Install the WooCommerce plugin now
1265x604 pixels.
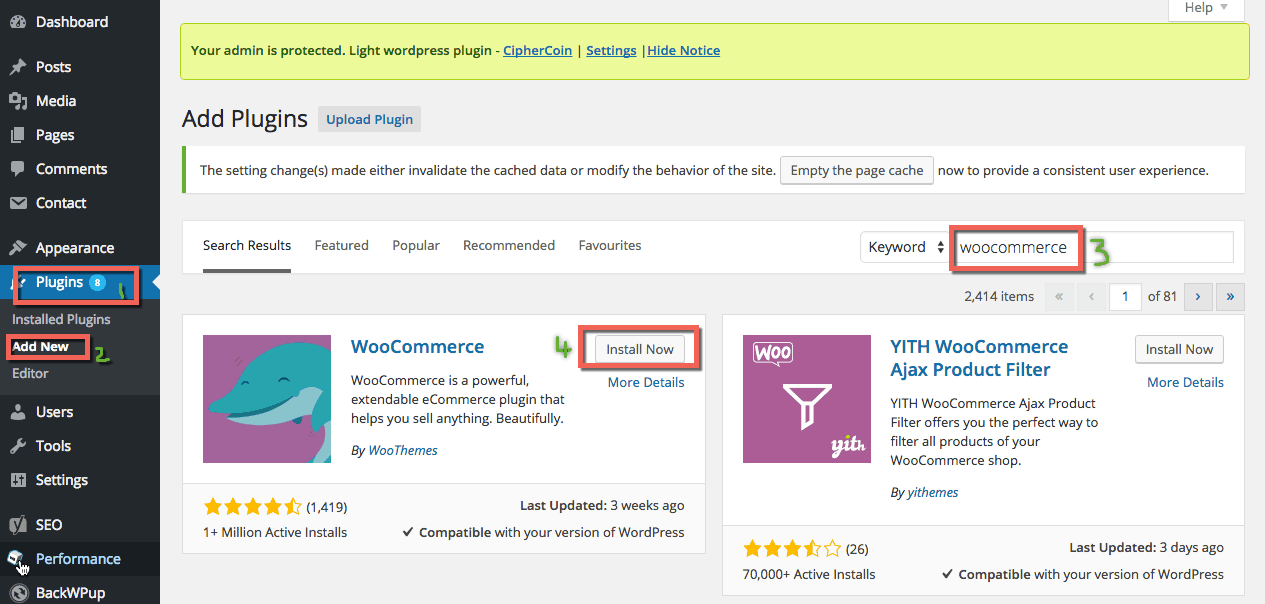640,349
